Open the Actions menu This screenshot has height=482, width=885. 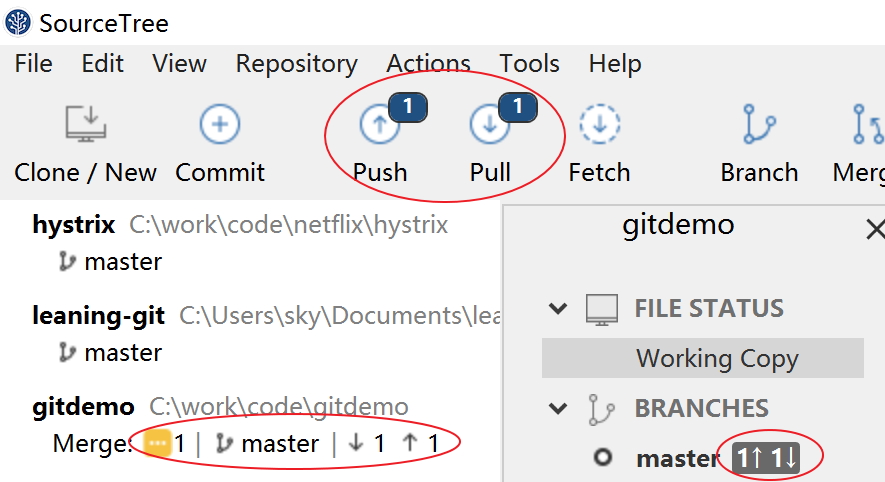coord(429,64)
